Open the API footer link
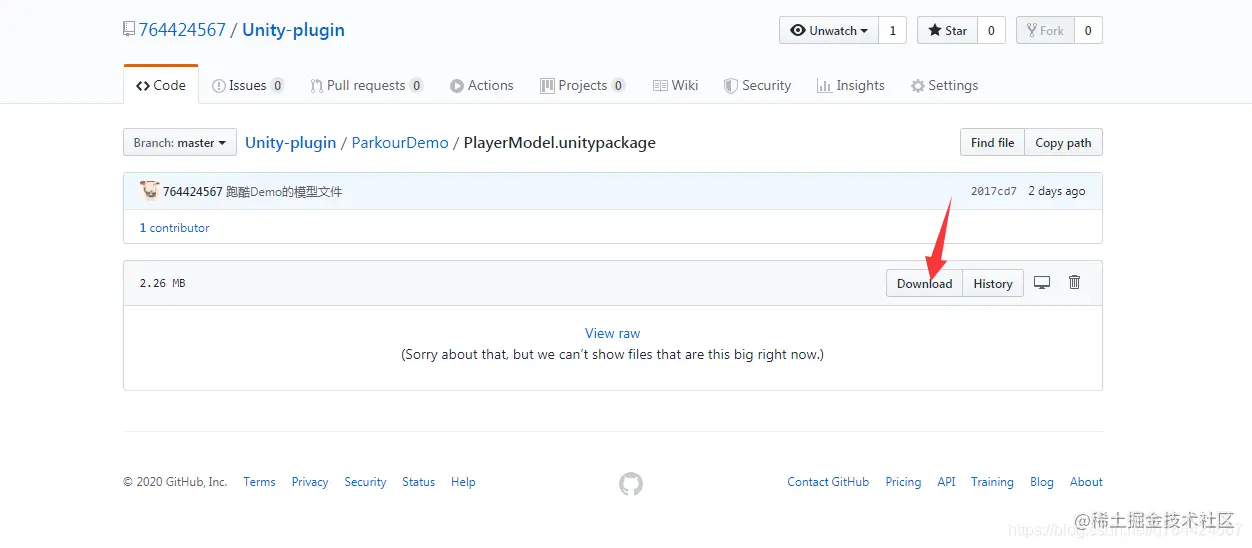The height and width of the screenshot is (548, 1252). [946, 482]
